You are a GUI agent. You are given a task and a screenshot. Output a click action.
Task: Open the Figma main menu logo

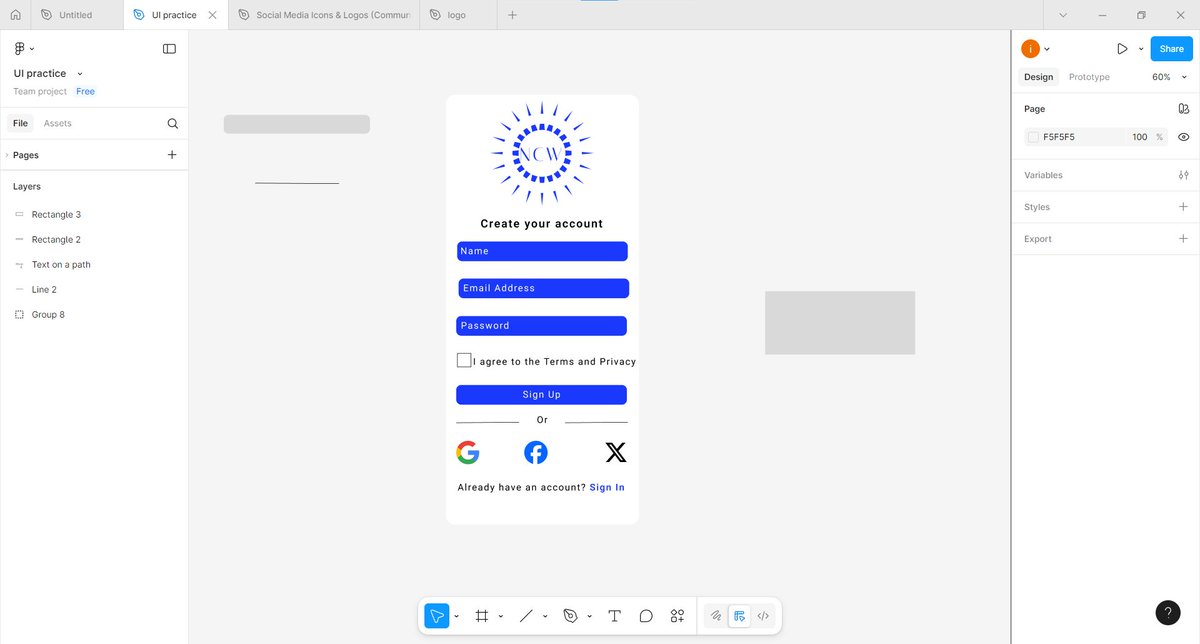19,48
